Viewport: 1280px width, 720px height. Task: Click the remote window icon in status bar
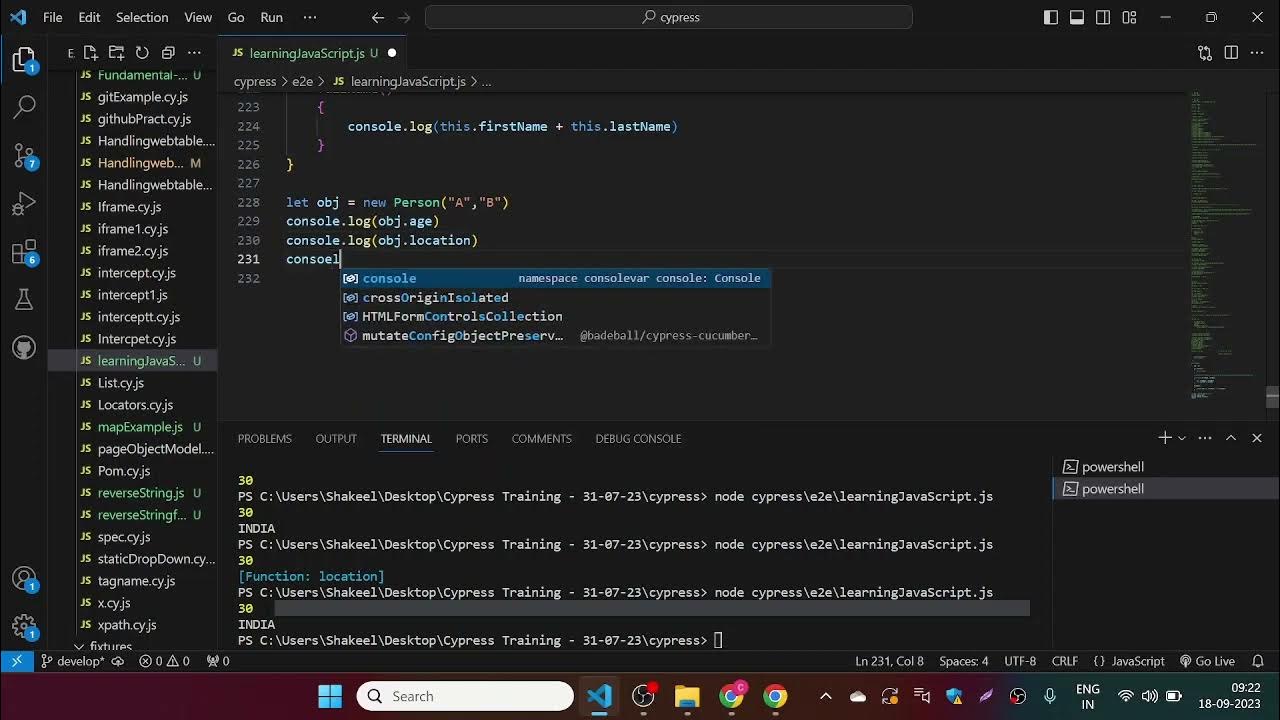[17, 661]
